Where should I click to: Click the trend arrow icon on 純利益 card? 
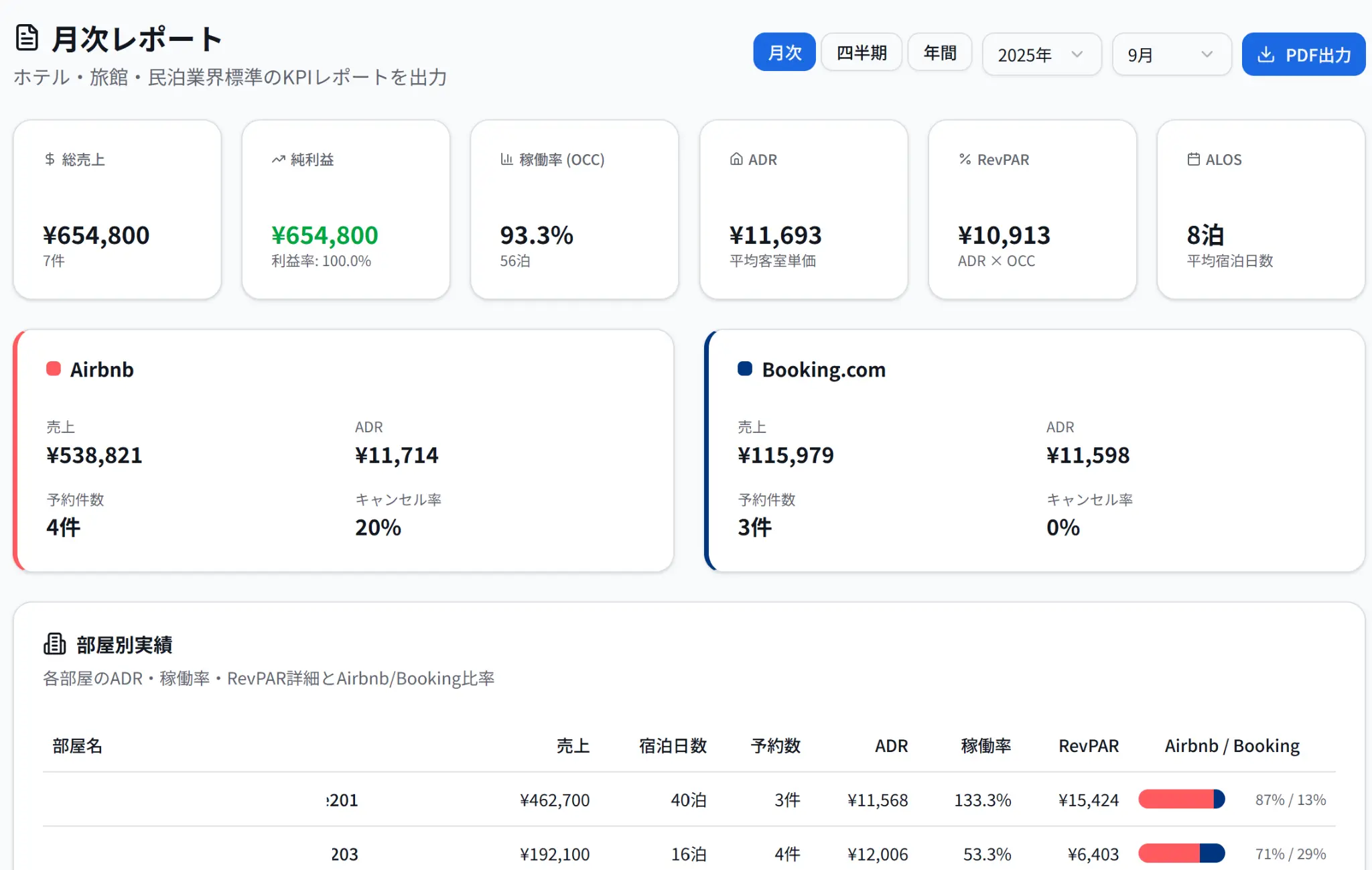[278, 160]
